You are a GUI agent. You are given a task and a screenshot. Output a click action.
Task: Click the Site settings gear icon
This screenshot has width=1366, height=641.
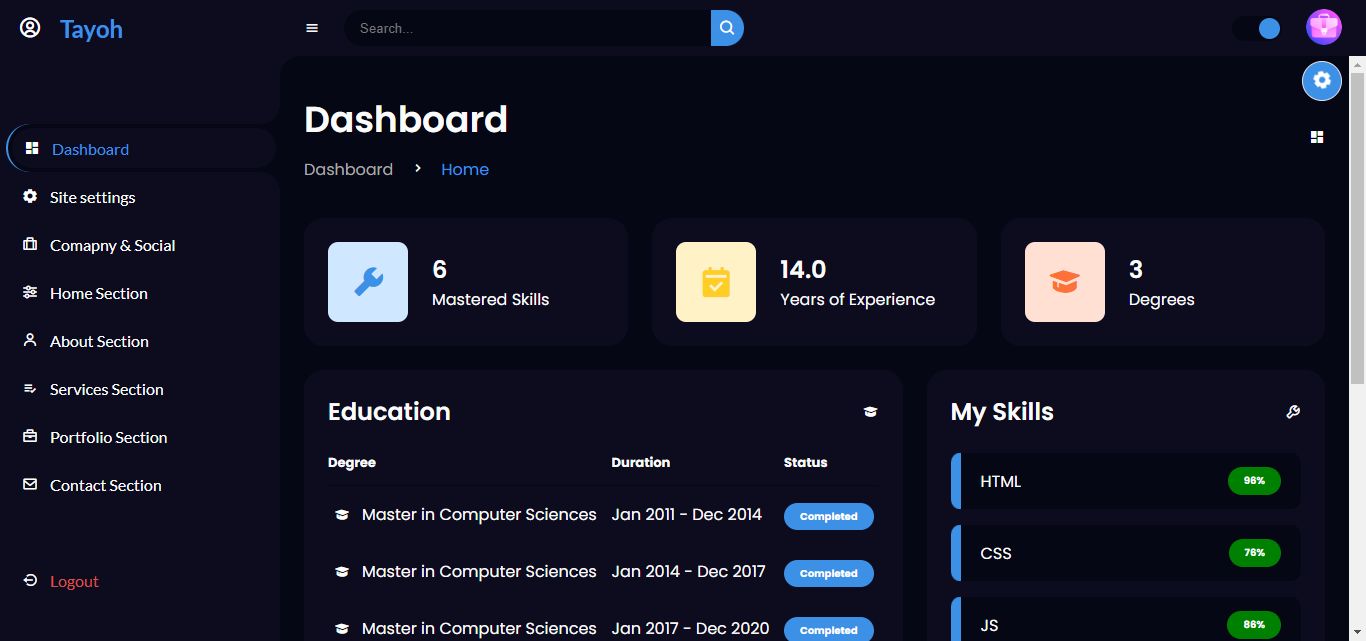pyautogui.click(x=30, y=196)
